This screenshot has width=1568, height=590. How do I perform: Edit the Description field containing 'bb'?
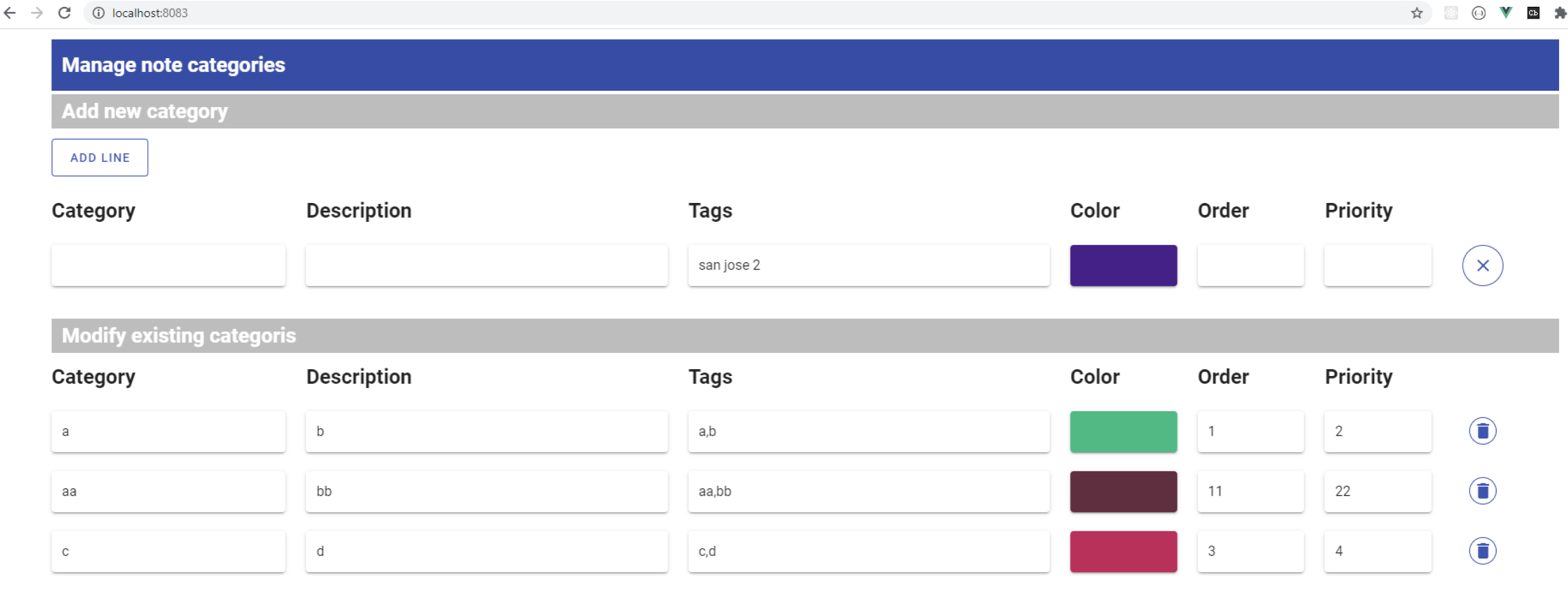pyautogui.click(x=486, y=491)
